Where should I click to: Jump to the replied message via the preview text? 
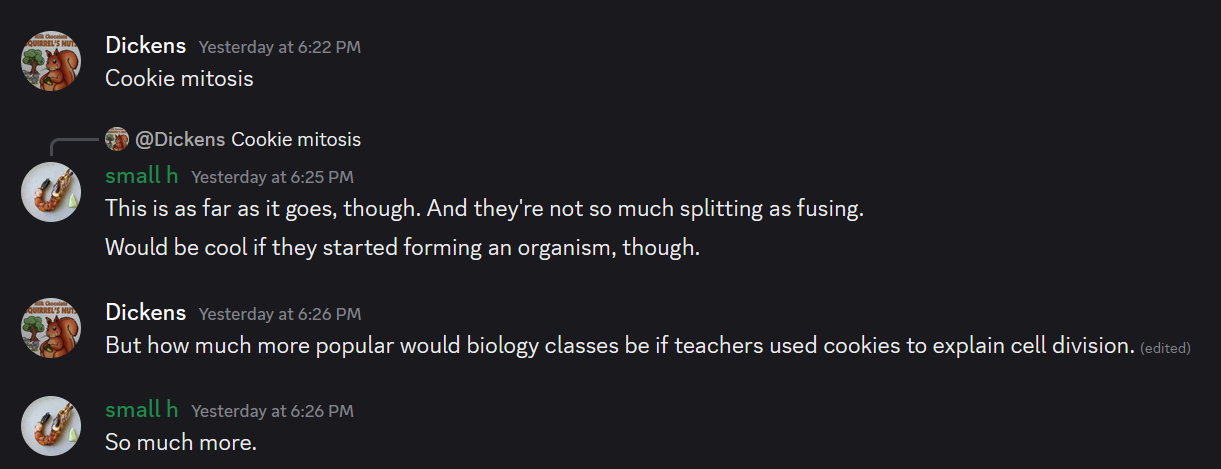296,139
